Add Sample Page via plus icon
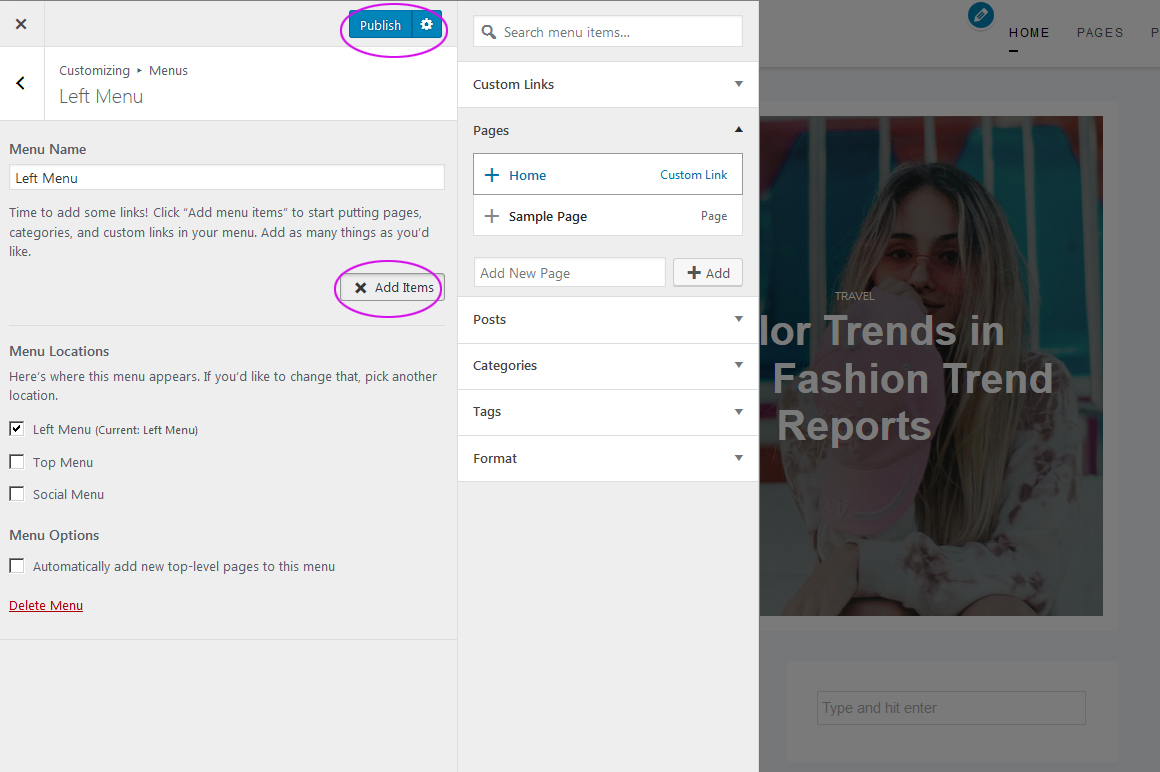This screenshot has width=1160, height=772. (x=492, y=216)
